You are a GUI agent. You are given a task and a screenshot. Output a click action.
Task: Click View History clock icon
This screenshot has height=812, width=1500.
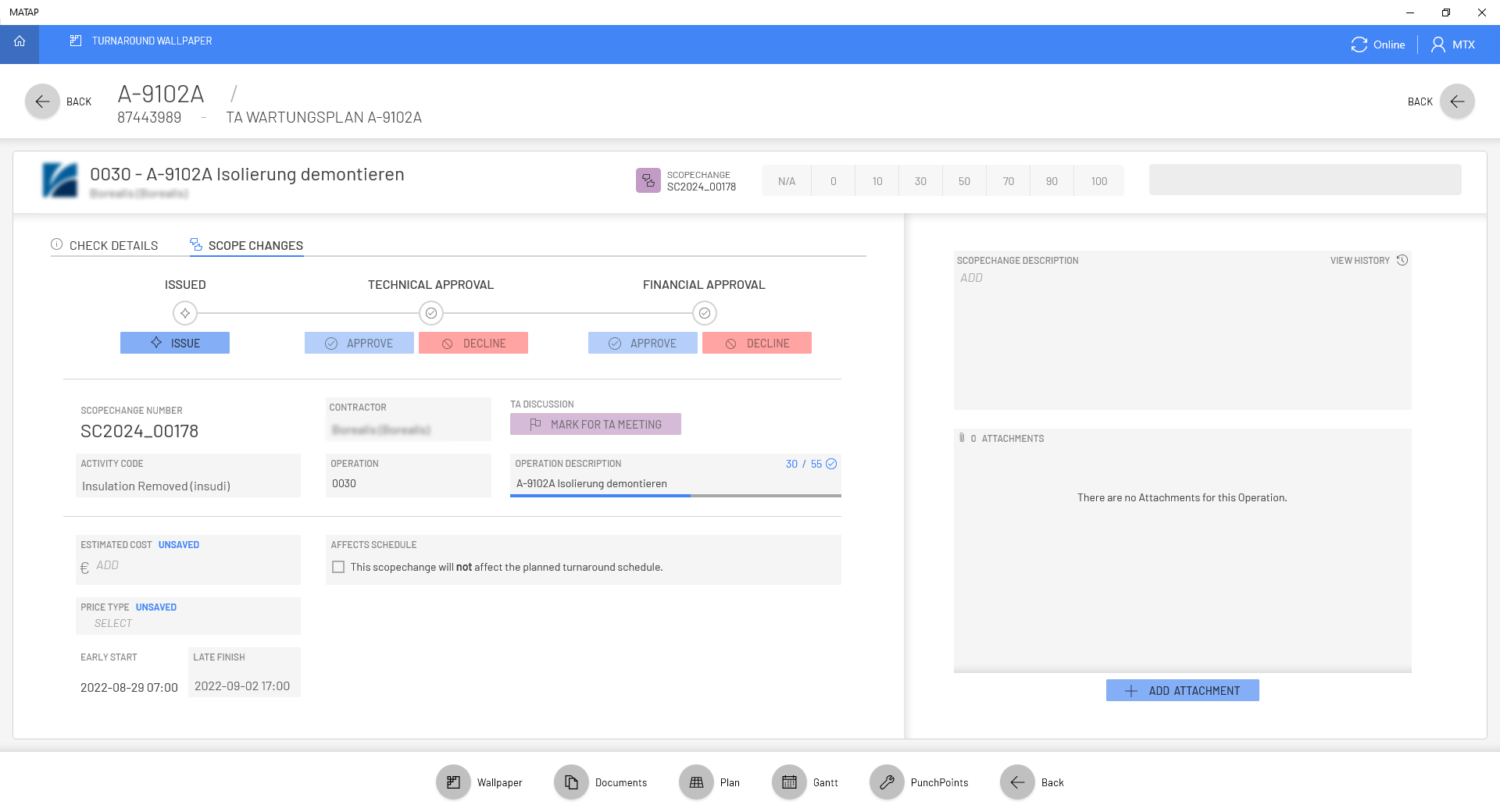click(1402, 260)
